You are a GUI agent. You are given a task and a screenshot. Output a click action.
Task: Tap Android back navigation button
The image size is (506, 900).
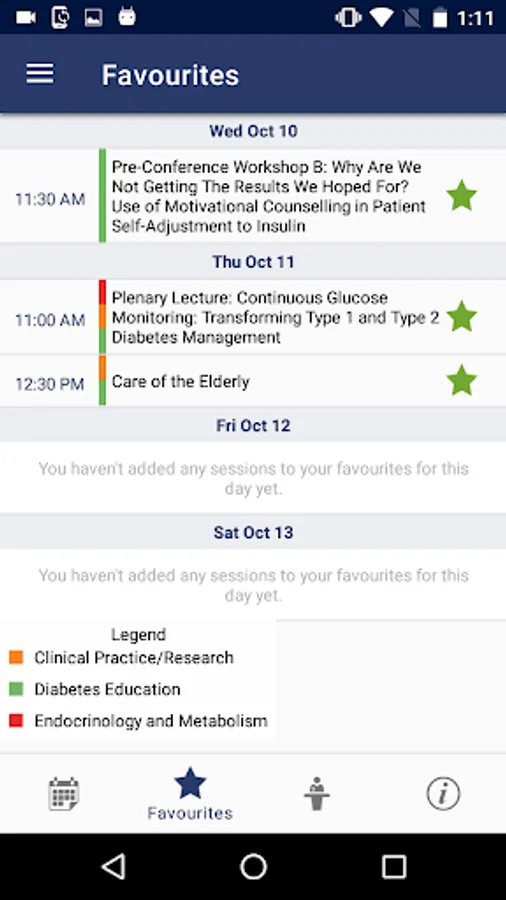113,866
